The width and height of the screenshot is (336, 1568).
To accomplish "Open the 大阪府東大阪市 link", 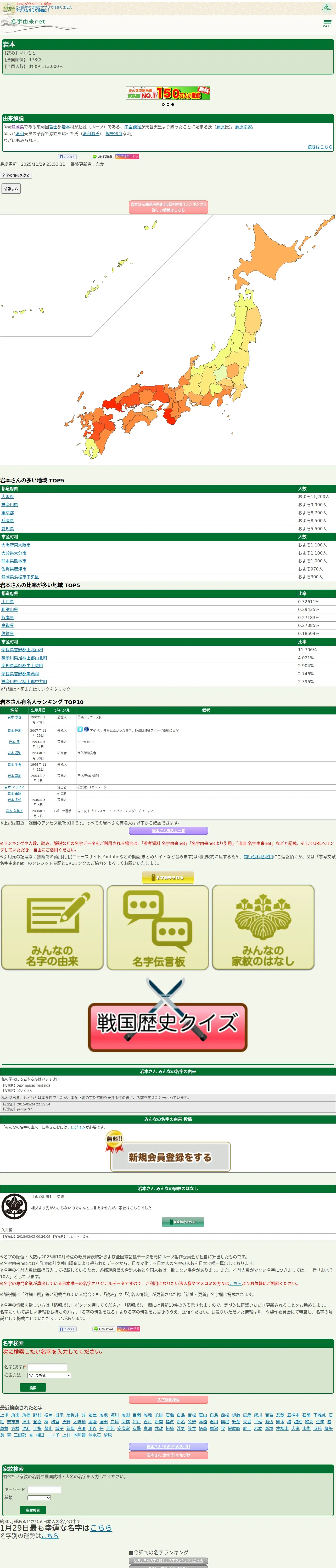I will pyautogui.click(x=16, y=545).
